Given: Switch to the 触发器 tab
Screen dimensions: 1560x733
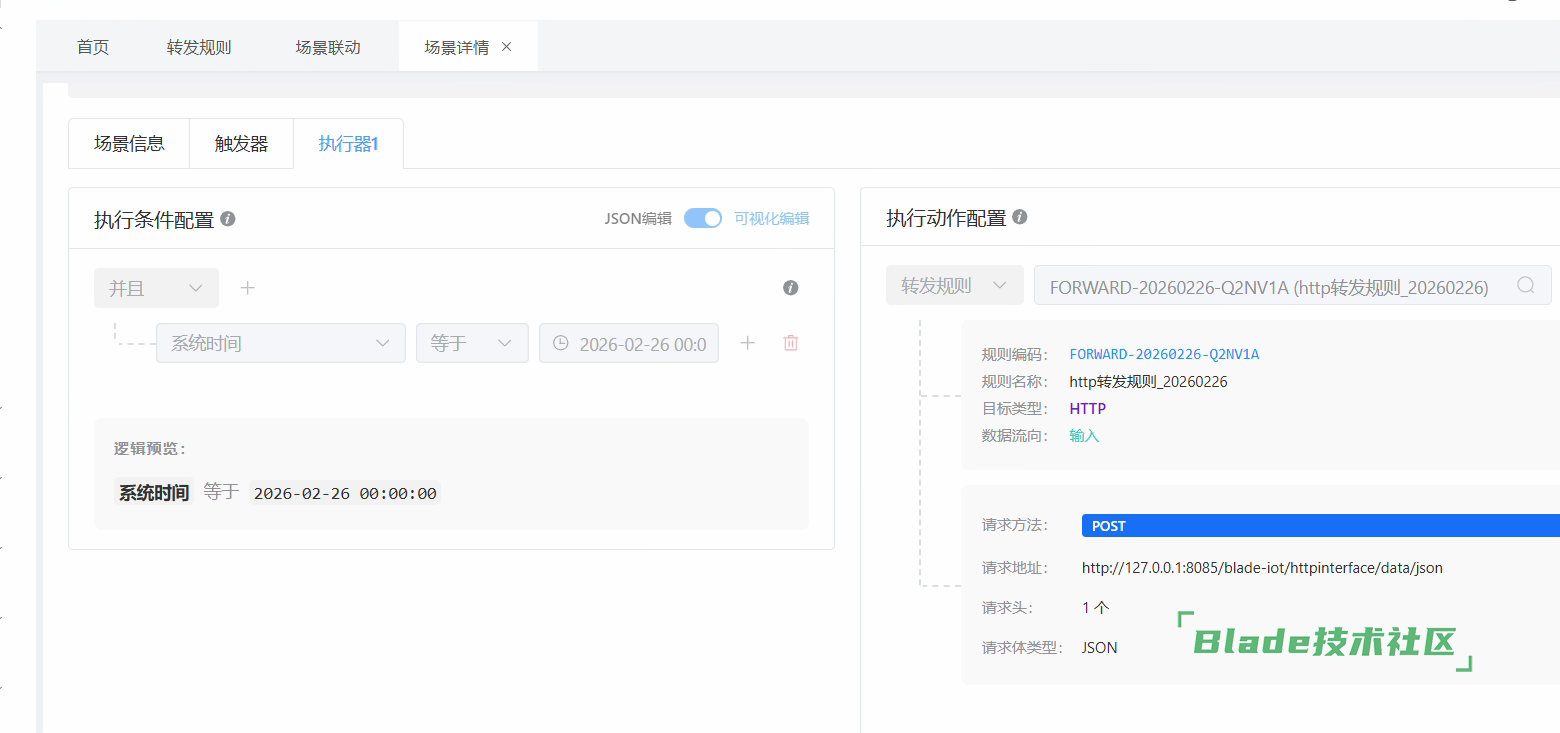Looking at the screenshot, I should 241,143.
